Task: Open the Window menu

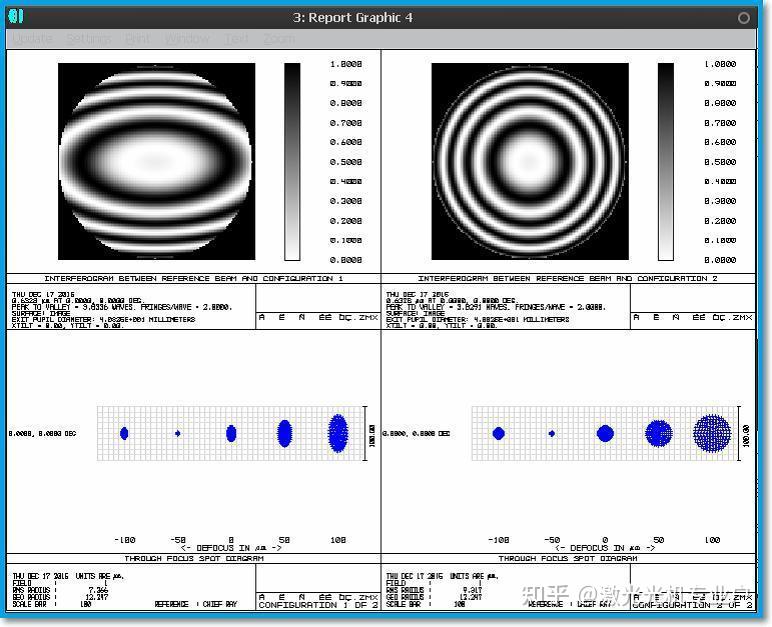Action: (187, 38)
